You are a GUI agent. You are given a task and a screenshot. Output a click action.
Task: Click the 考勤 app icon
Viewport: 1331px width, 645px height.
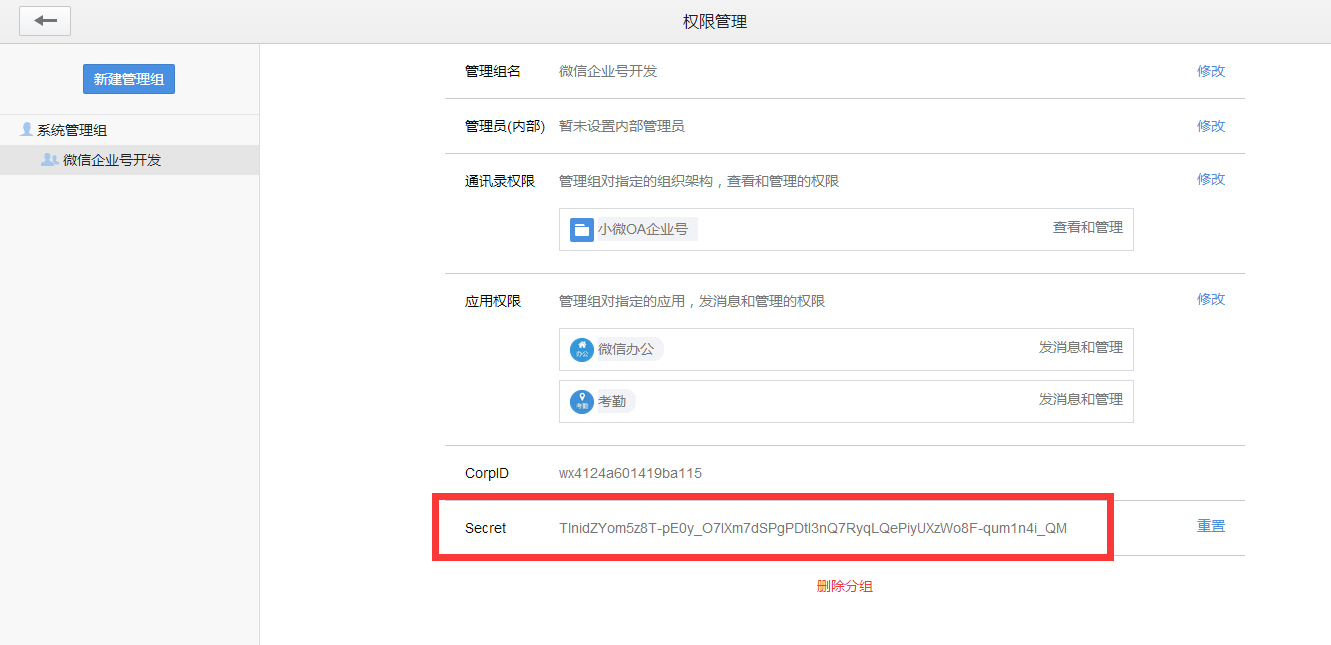point(581,401)
